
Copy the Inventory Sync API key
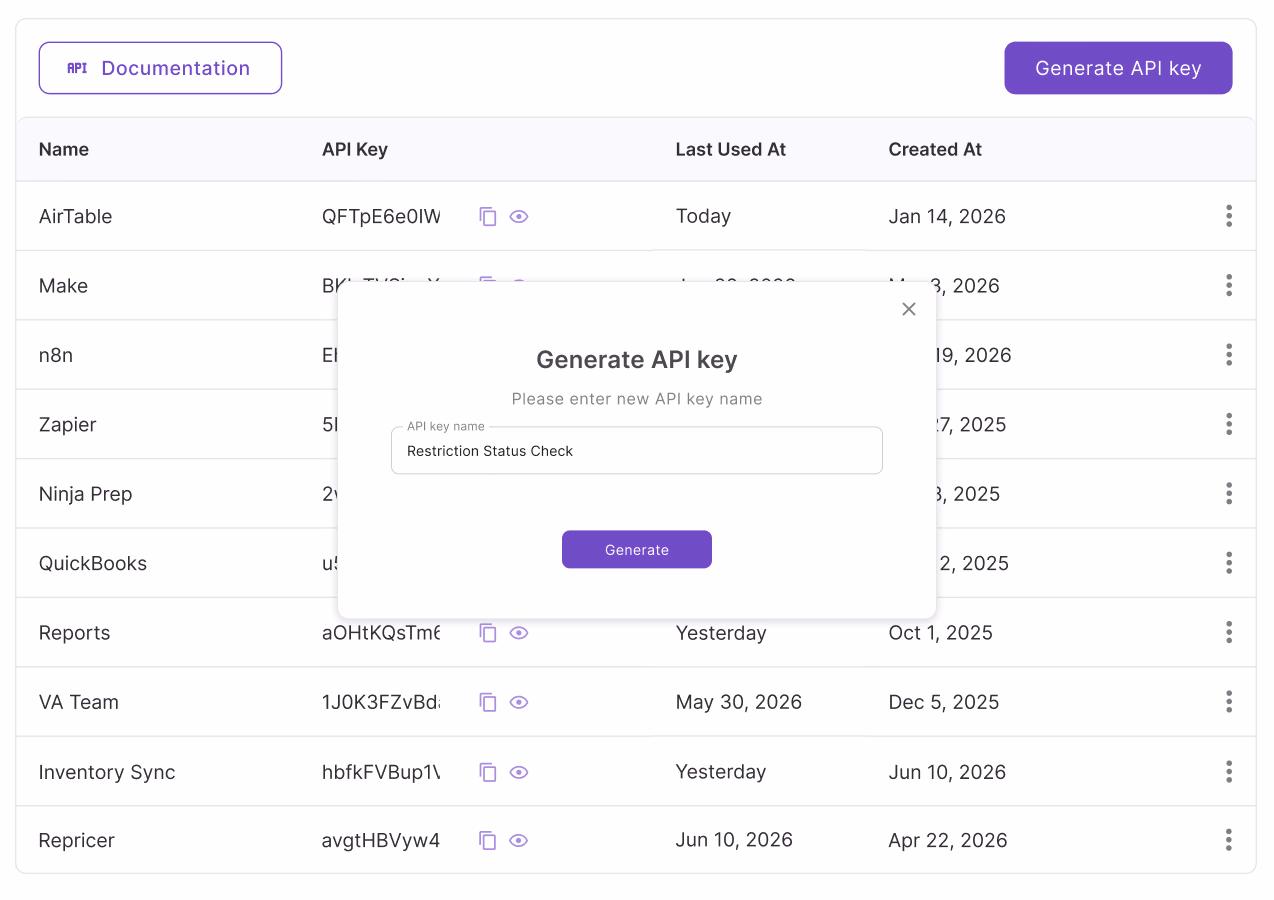[488, 772]
